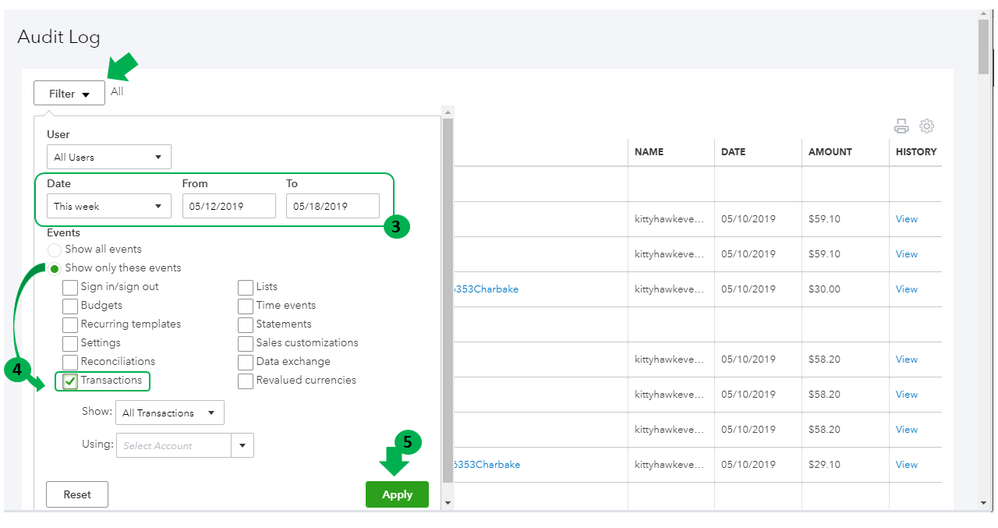Select Show only these events radio button

coord(55,268)
